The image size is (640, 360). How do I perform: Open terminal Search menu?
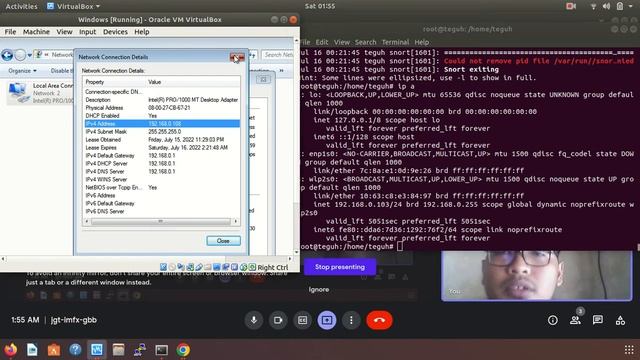pyautogui.click(x=365, y=42)
